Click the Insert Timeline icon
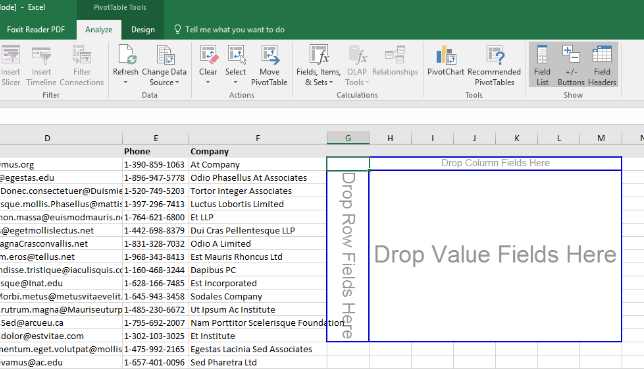The width and height of the screenshot is (644, 369). click(41, 56)
